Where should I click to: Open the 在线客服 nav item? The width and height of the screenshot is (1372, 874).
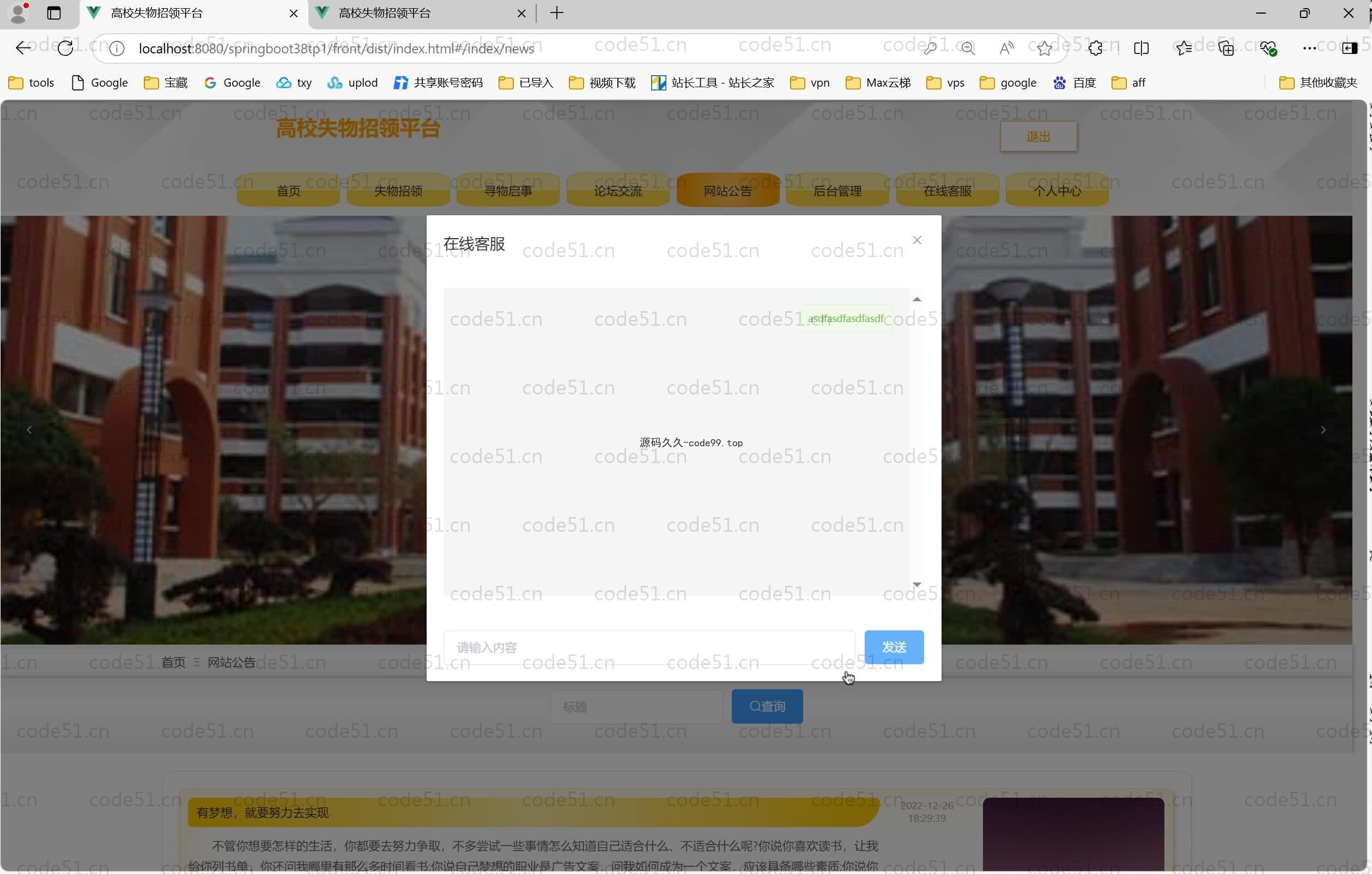click(x=947, y=190)
